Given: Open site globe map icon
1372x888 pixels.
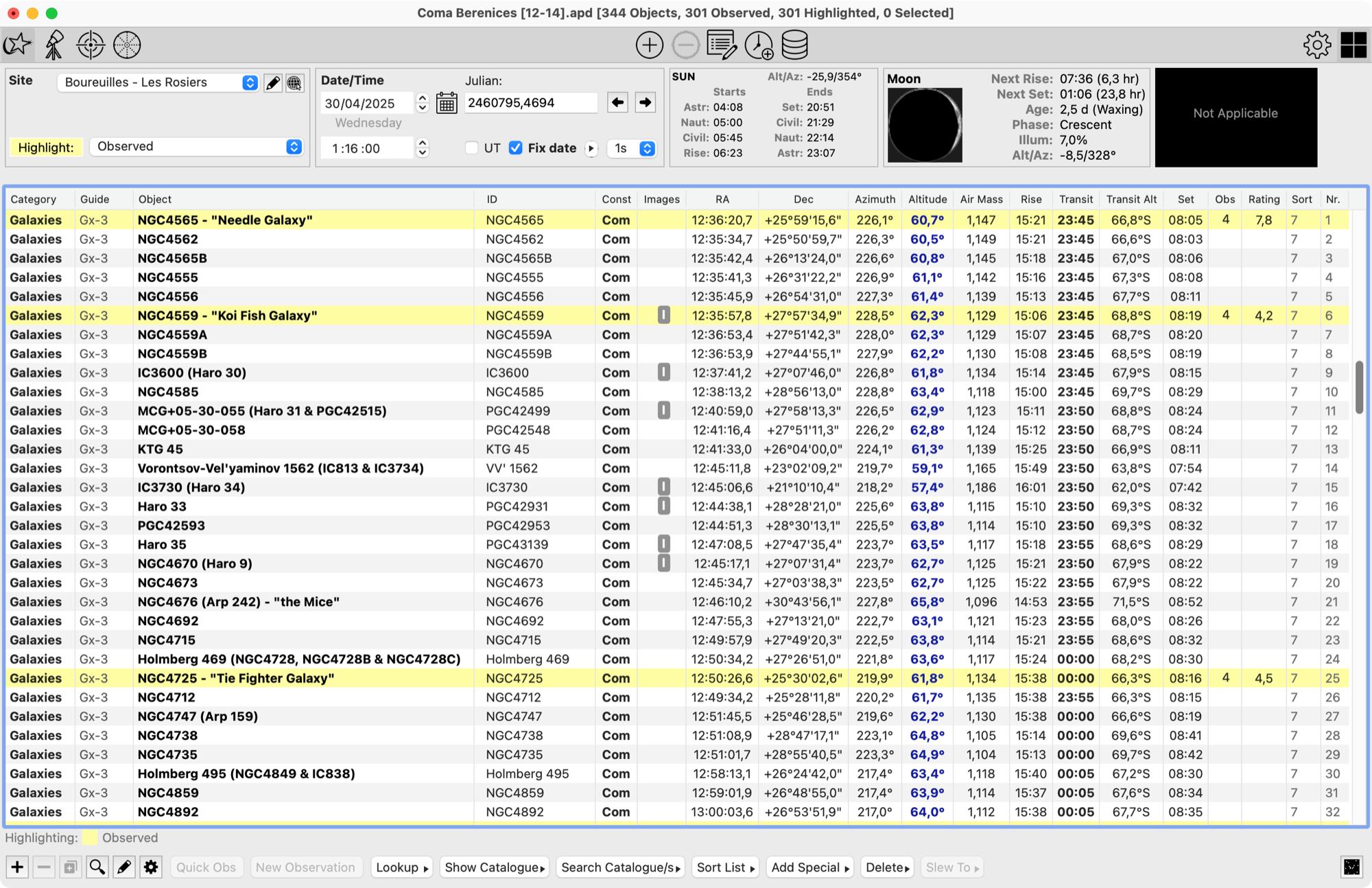Looking at the screenshot, I should click(294, 83).
